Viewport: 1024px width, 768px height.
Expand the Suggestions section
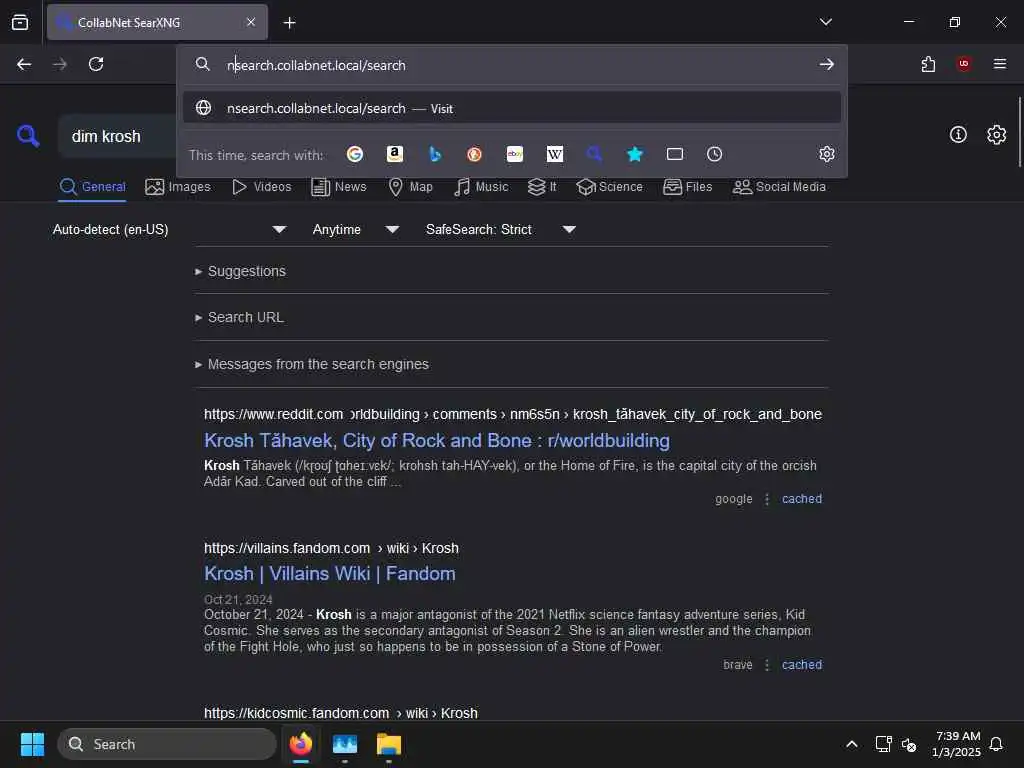[x=240, y=271]
